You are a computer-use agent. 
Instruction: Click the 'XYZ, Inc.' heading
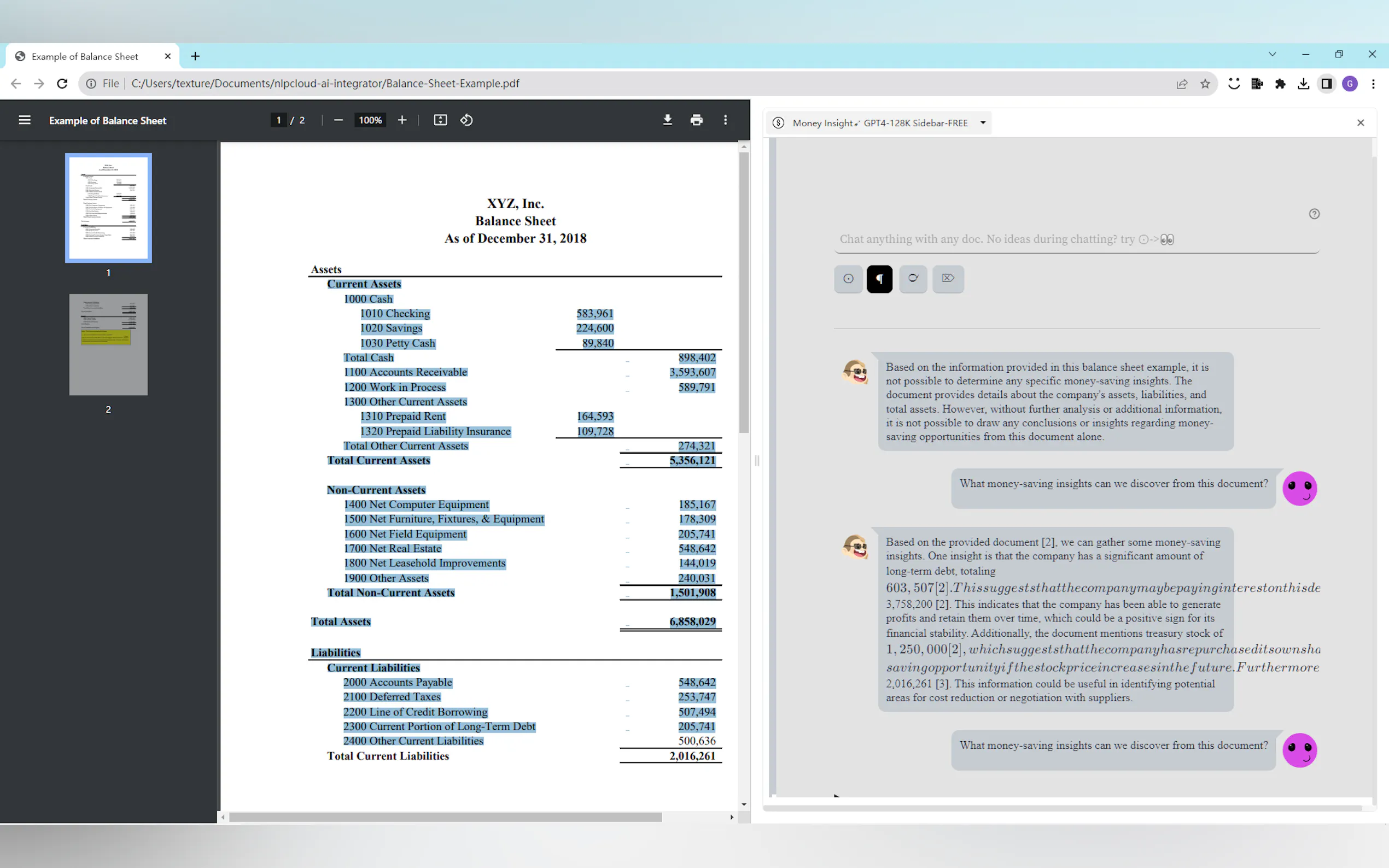click(x=516, y=204)
